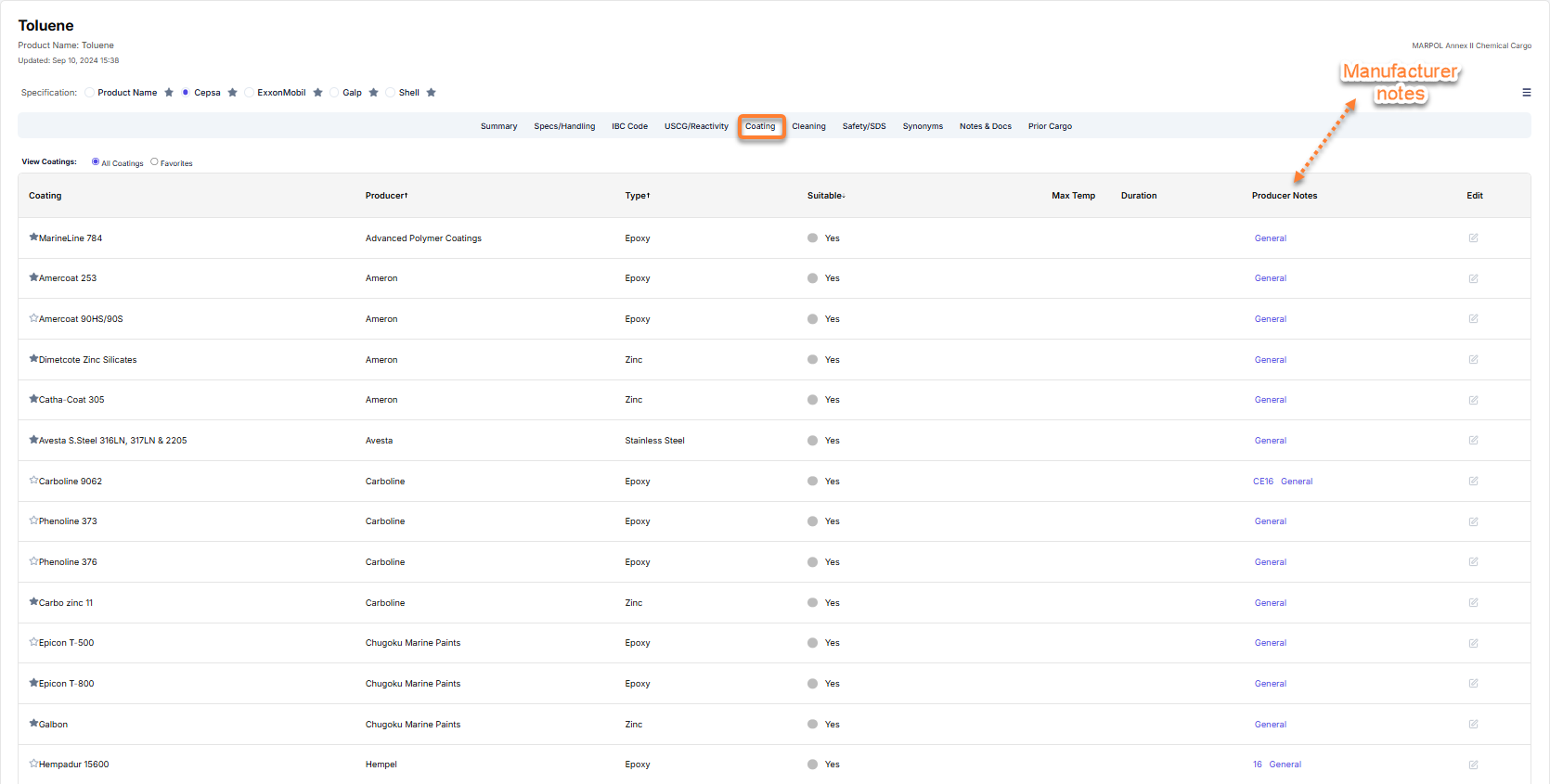The height and width of the screenshot is (784, 1550).
Task: Click the Phenoline 376 coating name
Action: coord(68,562)
